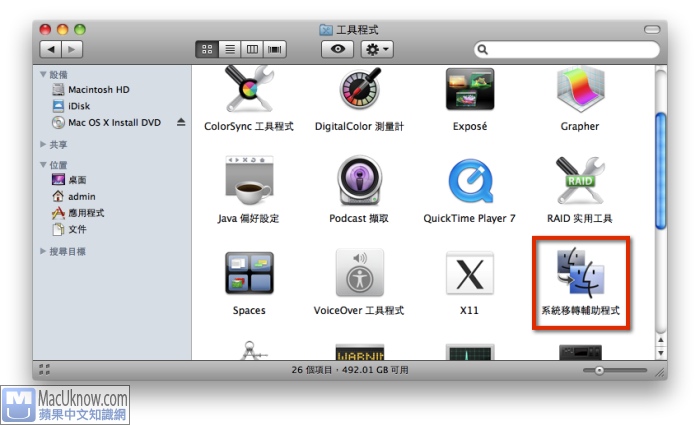This screenshot has height=425, width=700.
Task: Switch to Cover Flow view
Action: coord(274,49)
